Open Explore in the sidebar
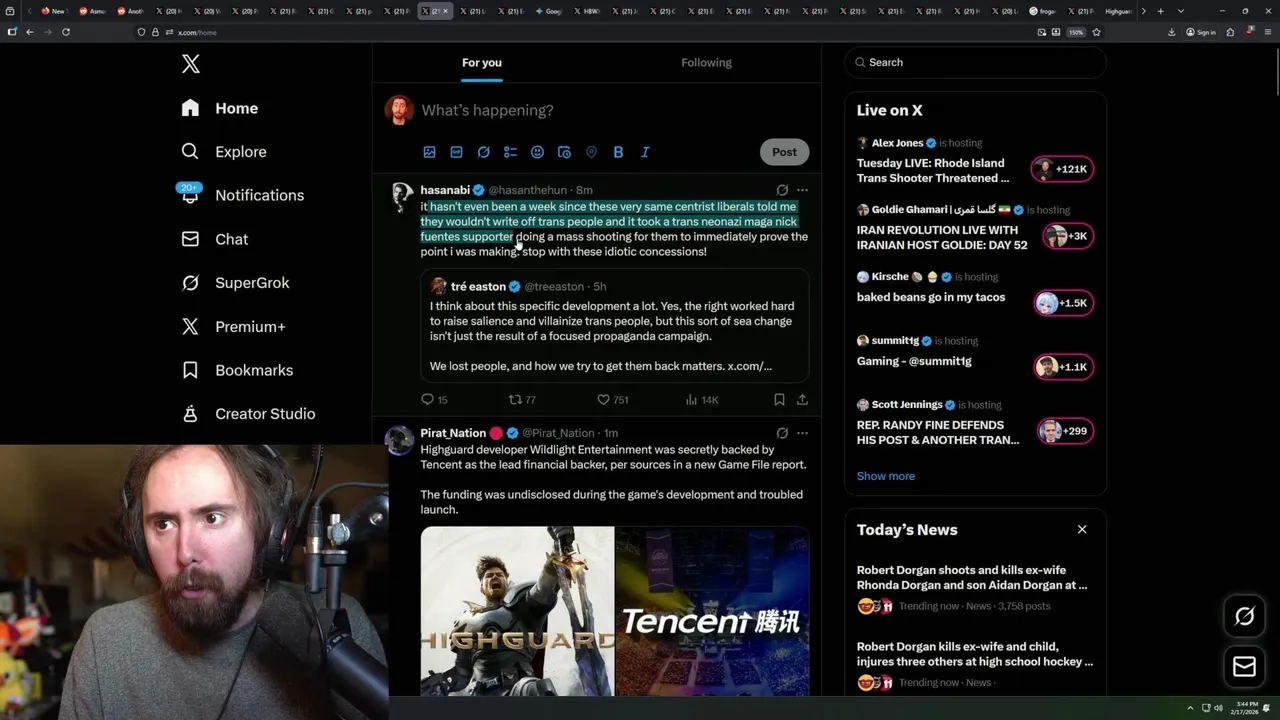Viewport: 1280px width, 720px height. 224,152
